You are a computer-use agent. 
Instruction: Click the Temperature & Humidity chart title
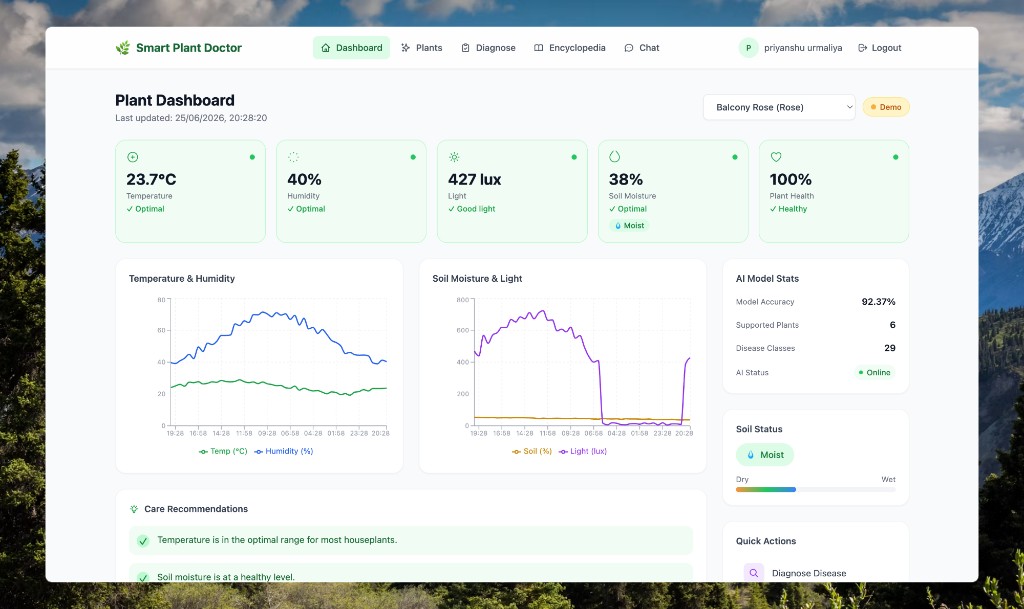(182, 279)
